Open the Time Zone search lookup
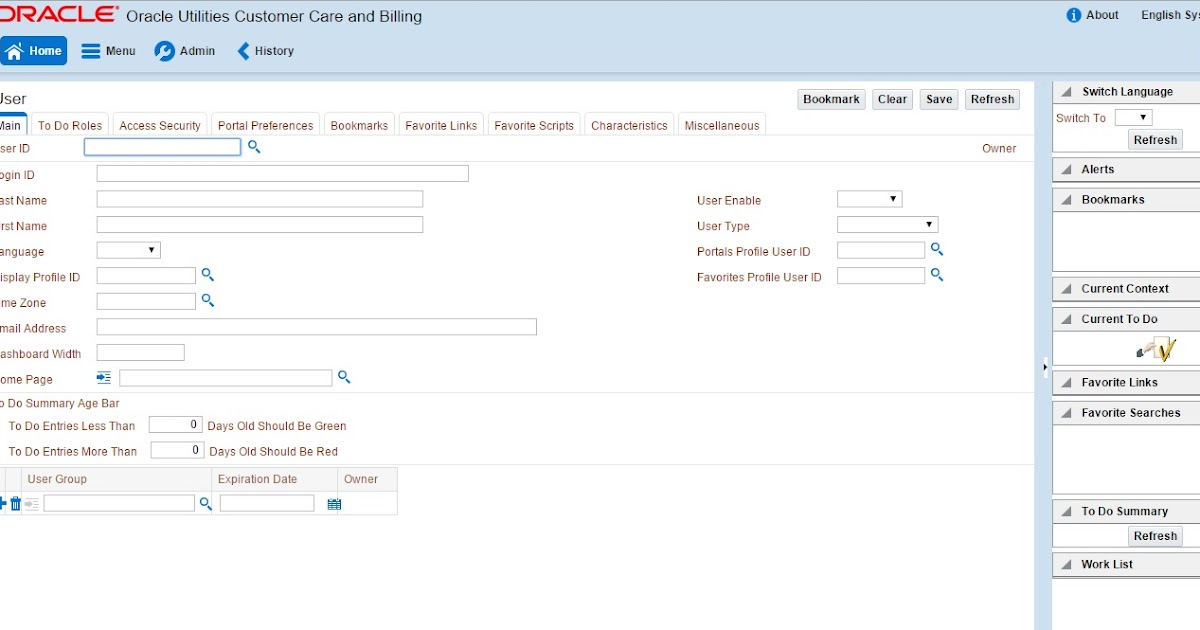 click(207, 301)
